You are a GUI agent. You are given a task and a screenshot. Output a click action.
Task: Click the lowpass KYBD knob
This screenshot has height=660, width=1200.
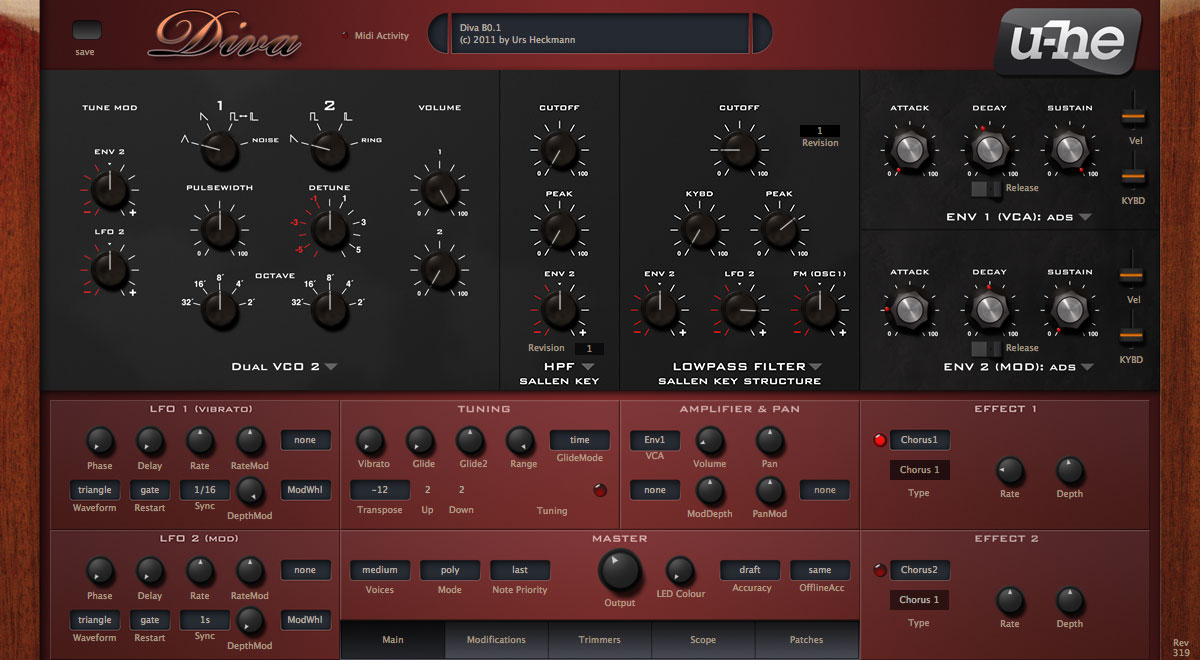(x=699, y=229)
